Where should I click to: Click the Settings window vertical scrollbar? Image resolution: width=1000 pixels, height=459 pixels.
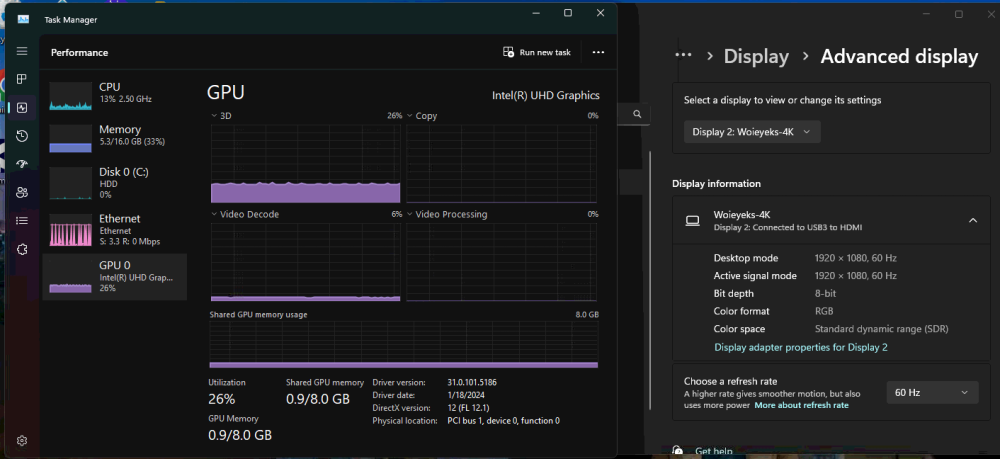click(649, 280)
